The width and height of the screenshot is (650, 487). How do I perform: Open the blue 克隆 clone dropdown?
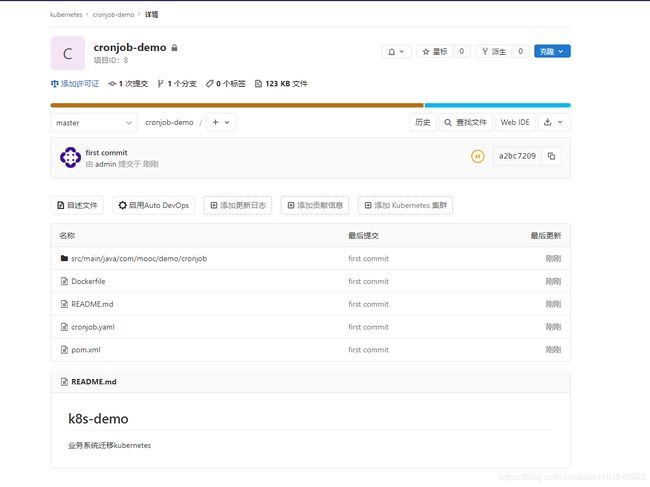click(552, 51)
